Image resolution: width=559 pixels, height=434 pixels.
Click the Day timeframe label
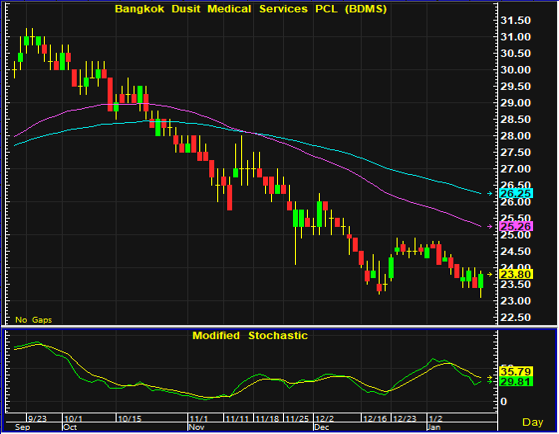533,422
